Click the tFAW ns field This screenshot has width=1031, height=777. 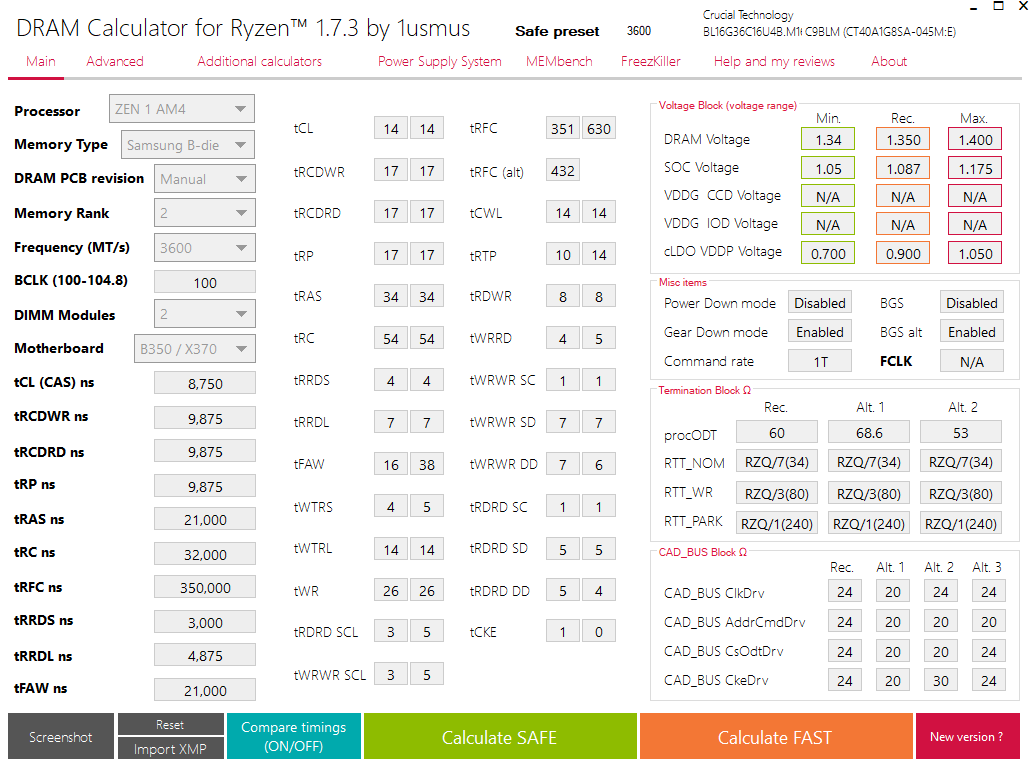pyautogui.click(x=205, y=690)
